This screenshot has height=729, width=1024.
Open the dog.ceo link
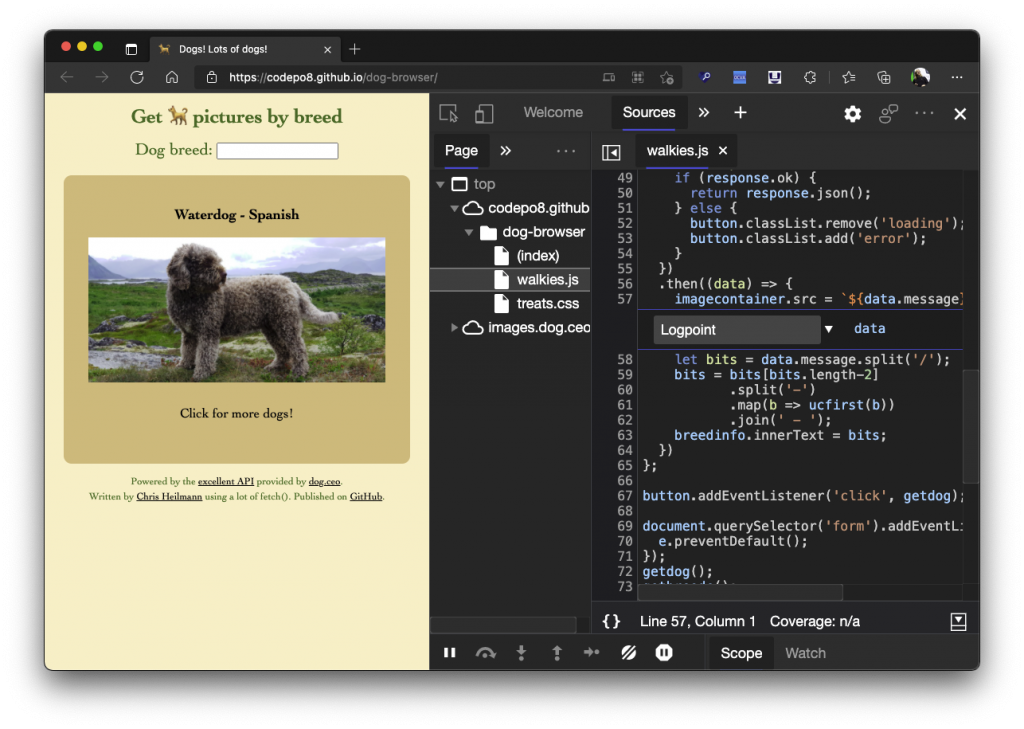click(x=325, y=481)
